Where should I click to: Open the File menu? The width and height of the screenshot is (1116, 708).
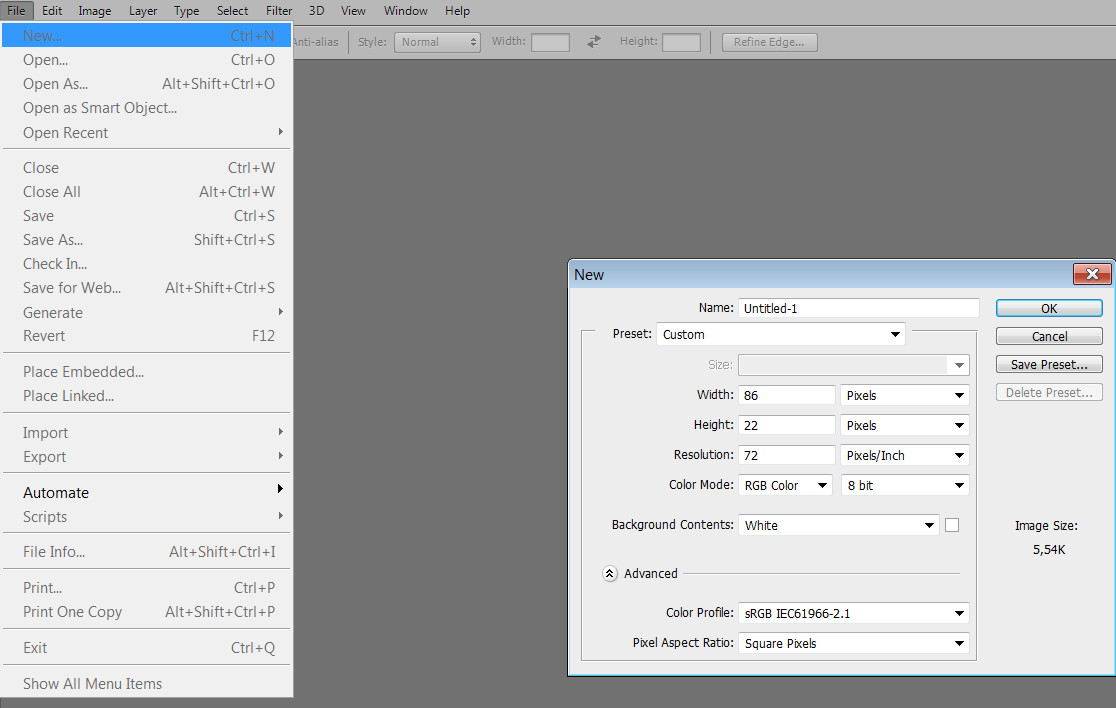(x=16, y=11)
